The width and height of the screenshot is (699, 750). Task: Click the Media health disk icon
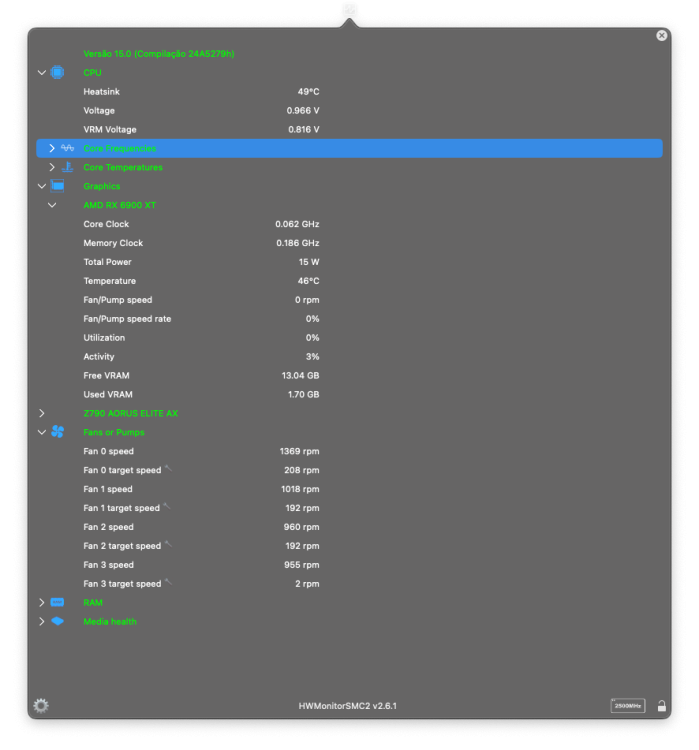57,621
